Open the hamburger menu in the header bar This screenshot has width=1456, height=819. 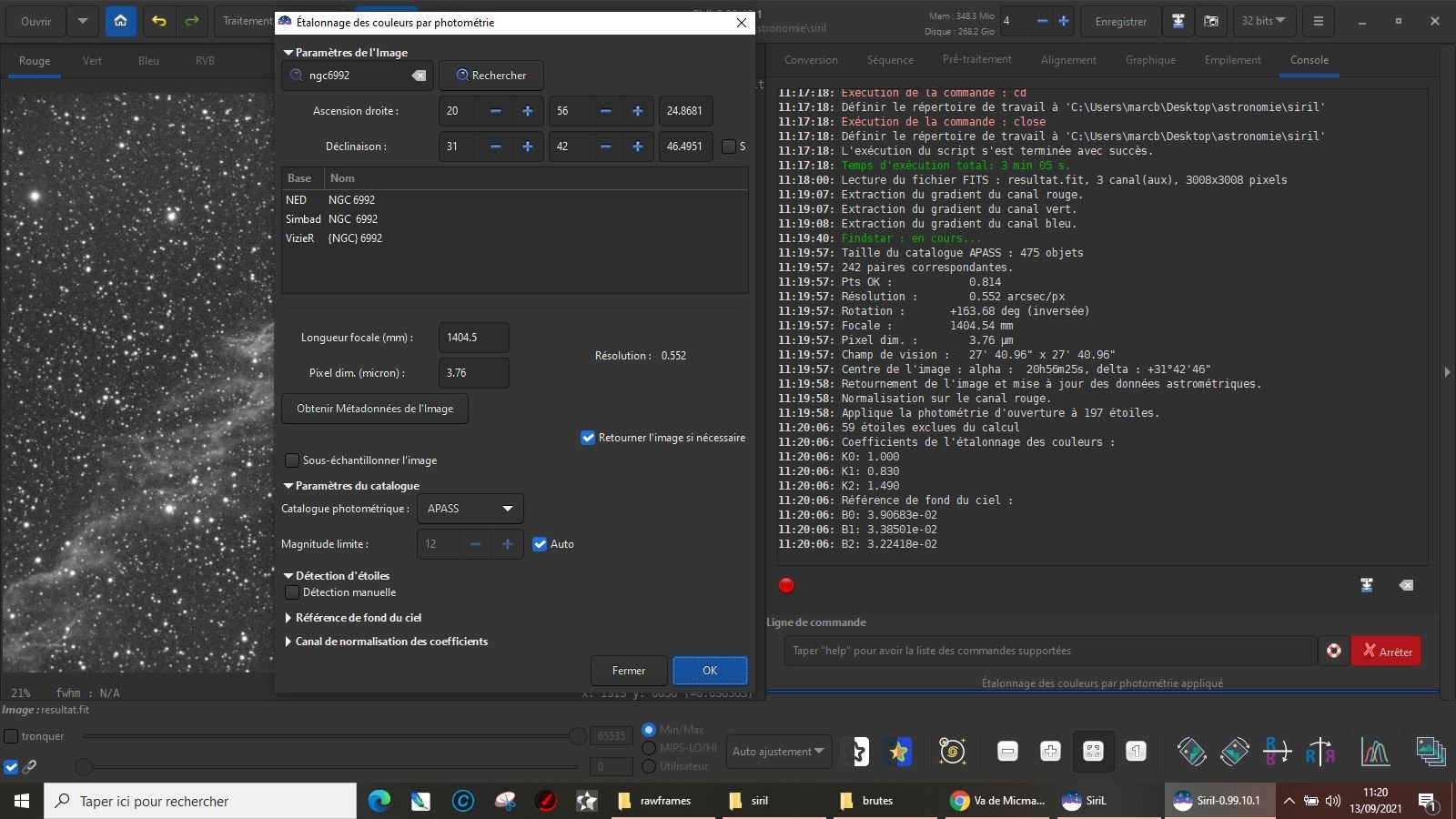pyautogui.click(x=1318, y=21)
